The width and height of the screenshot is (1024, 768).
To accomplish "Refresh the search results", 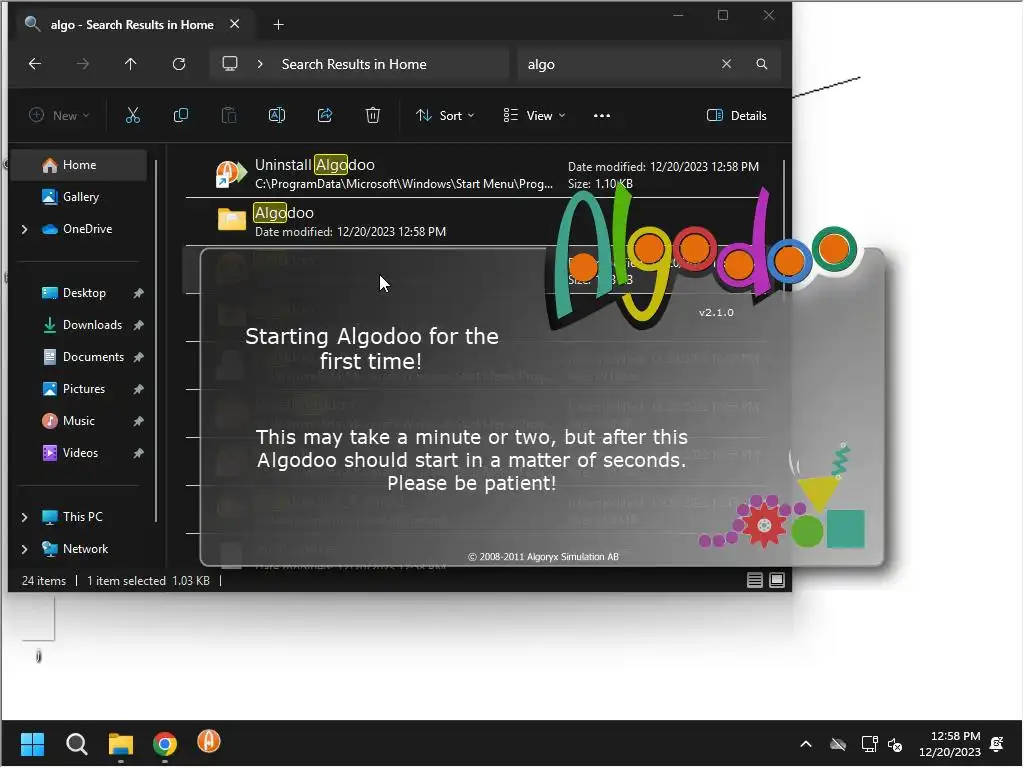I will (179, 64).
